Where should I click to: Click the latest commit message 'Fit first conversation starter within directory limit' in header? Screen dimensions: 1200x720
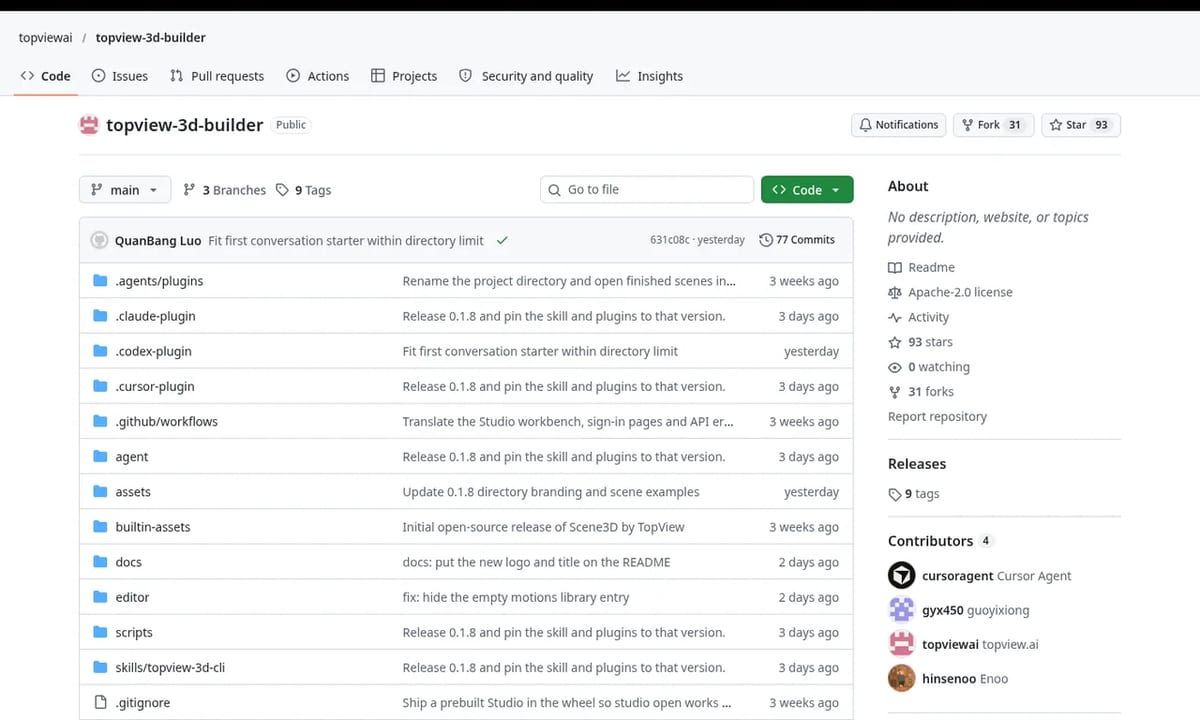pyautogui.click(x=346, y=241)
